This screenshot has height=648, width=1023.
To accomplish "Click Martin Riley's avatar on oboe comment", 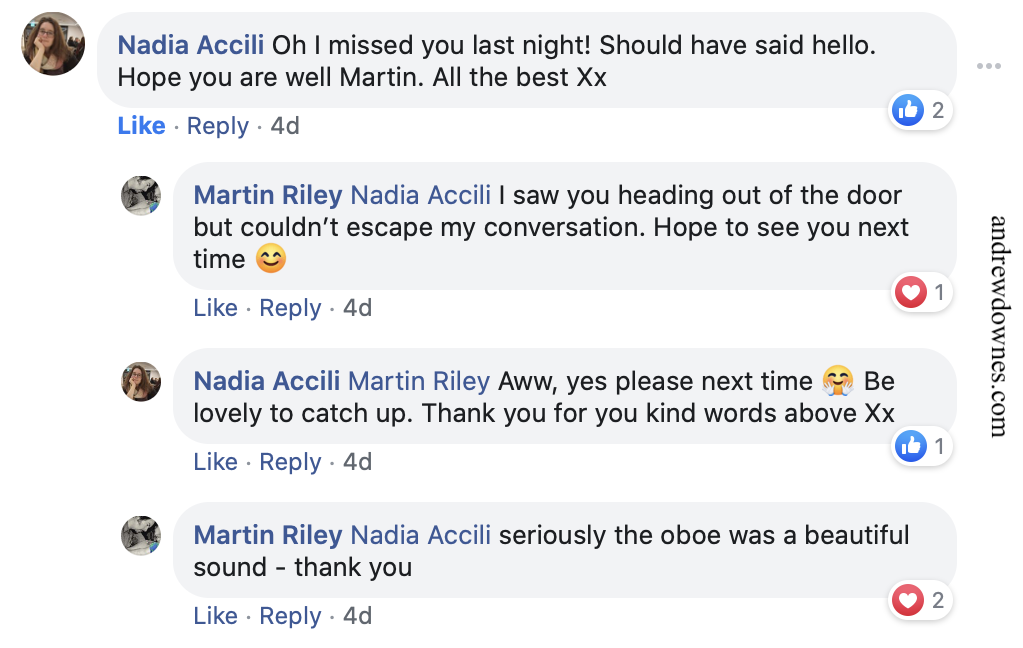I will pyautogui.click(x=141, y=536).
